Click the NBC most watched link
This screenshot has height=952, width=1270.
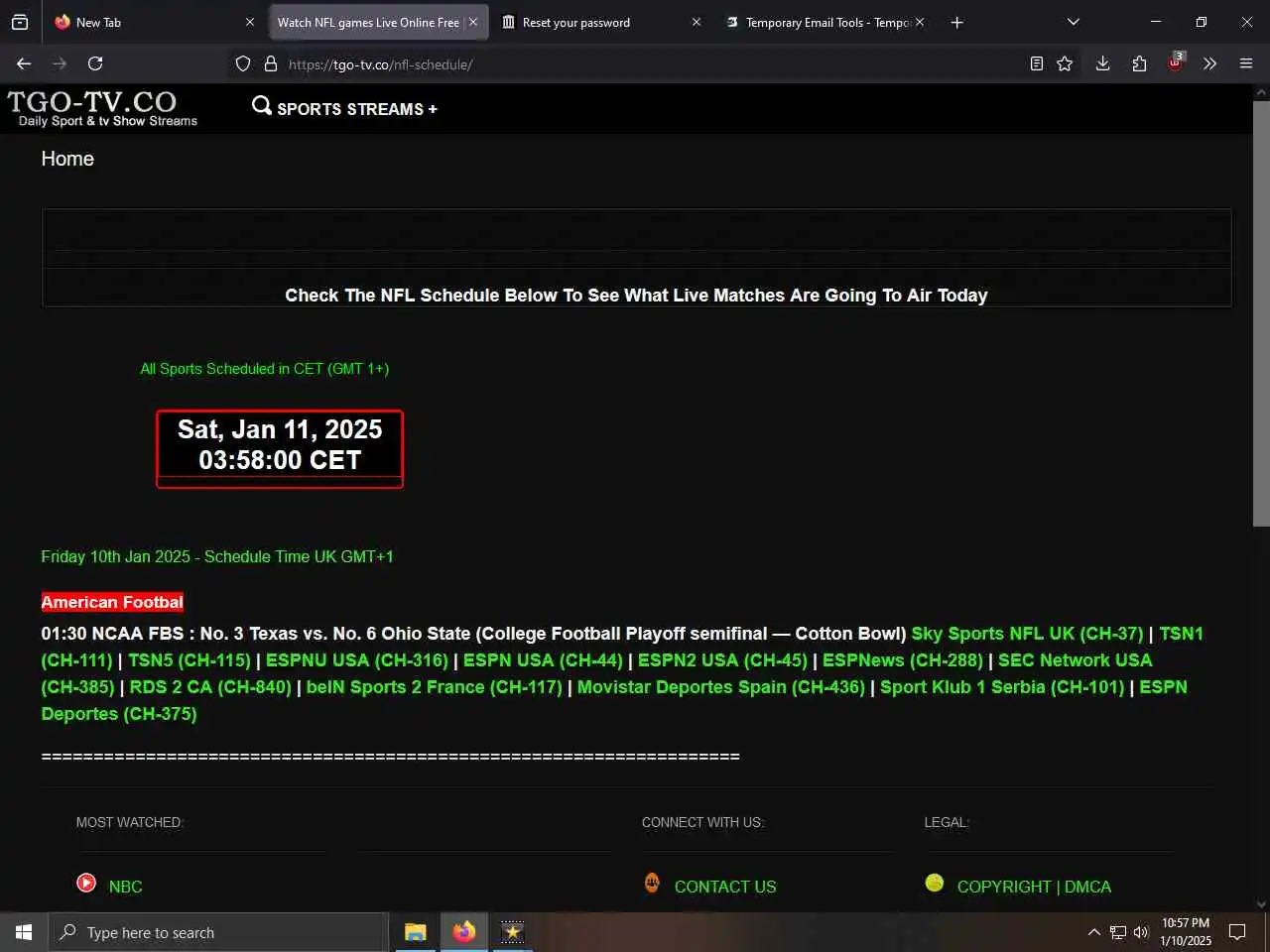(x=125, y=887)
